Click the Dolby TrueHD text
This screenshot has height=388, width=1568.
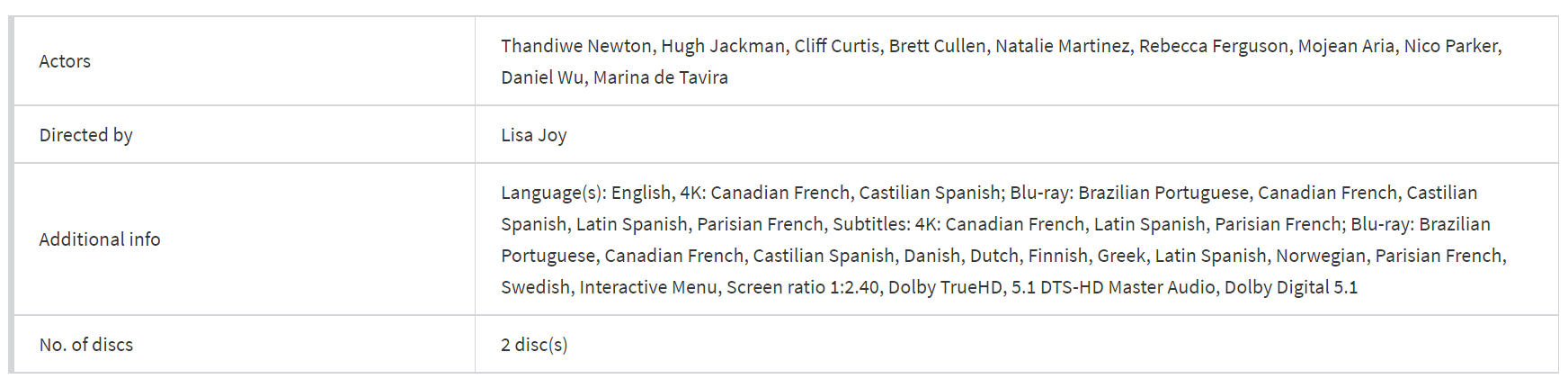coord(945,287)
